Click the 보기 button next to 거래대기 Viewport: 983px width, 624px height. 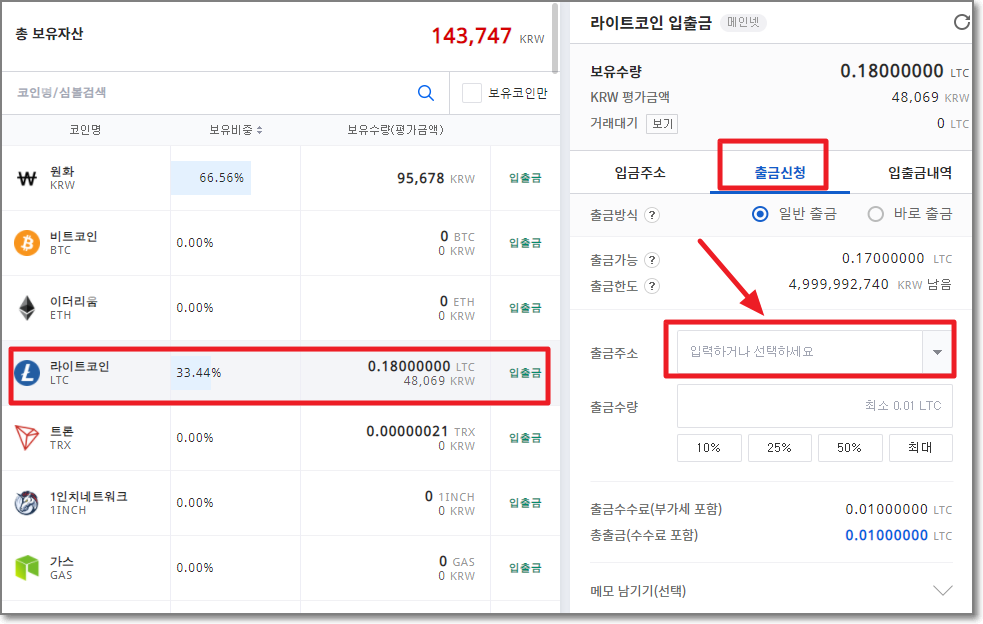click(662, 124)
